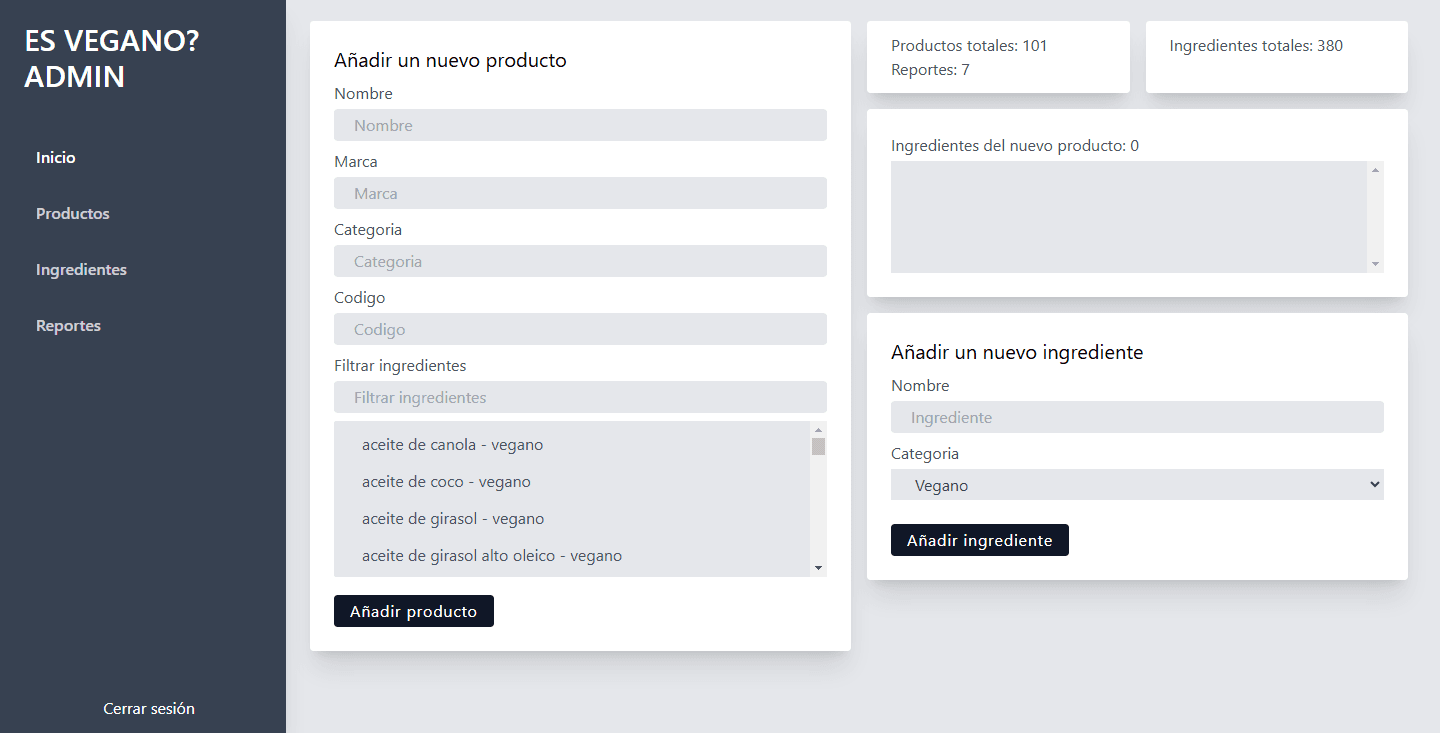Go to Inicio in the sidebar
The image size is (1440, 733).
[x=56, y=158]
